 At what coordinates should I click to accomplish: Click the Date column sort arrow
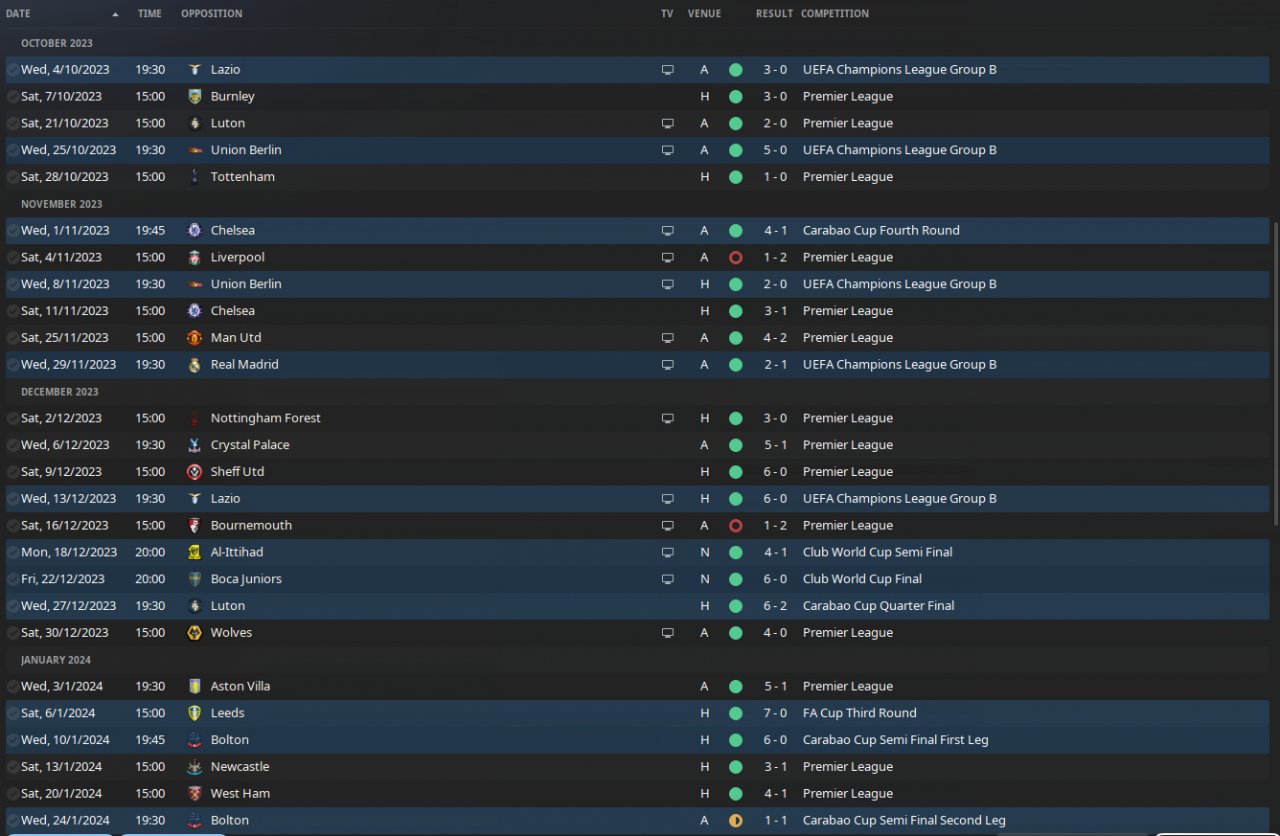[x=115, y=15]
